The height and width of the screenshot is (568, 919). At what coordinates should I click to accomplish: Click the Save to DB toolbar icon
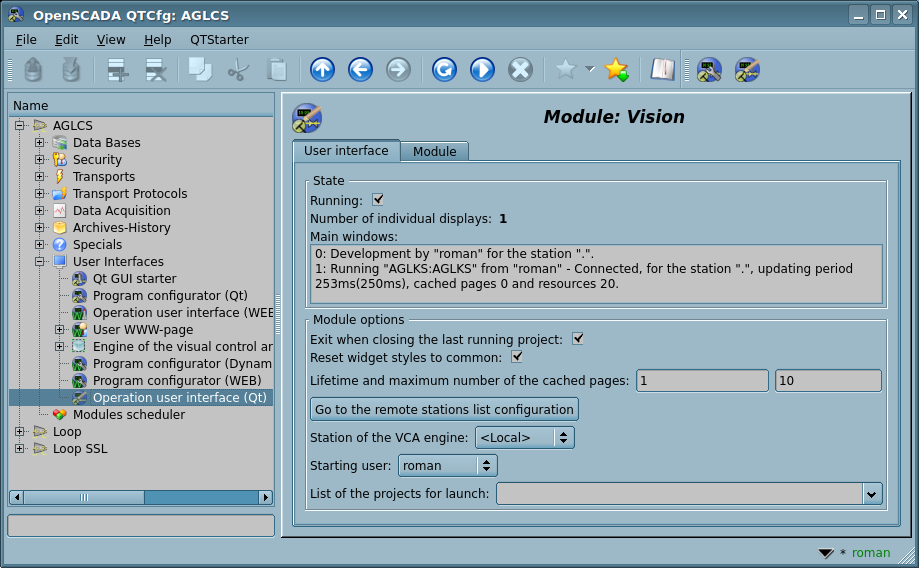[71, 70]
